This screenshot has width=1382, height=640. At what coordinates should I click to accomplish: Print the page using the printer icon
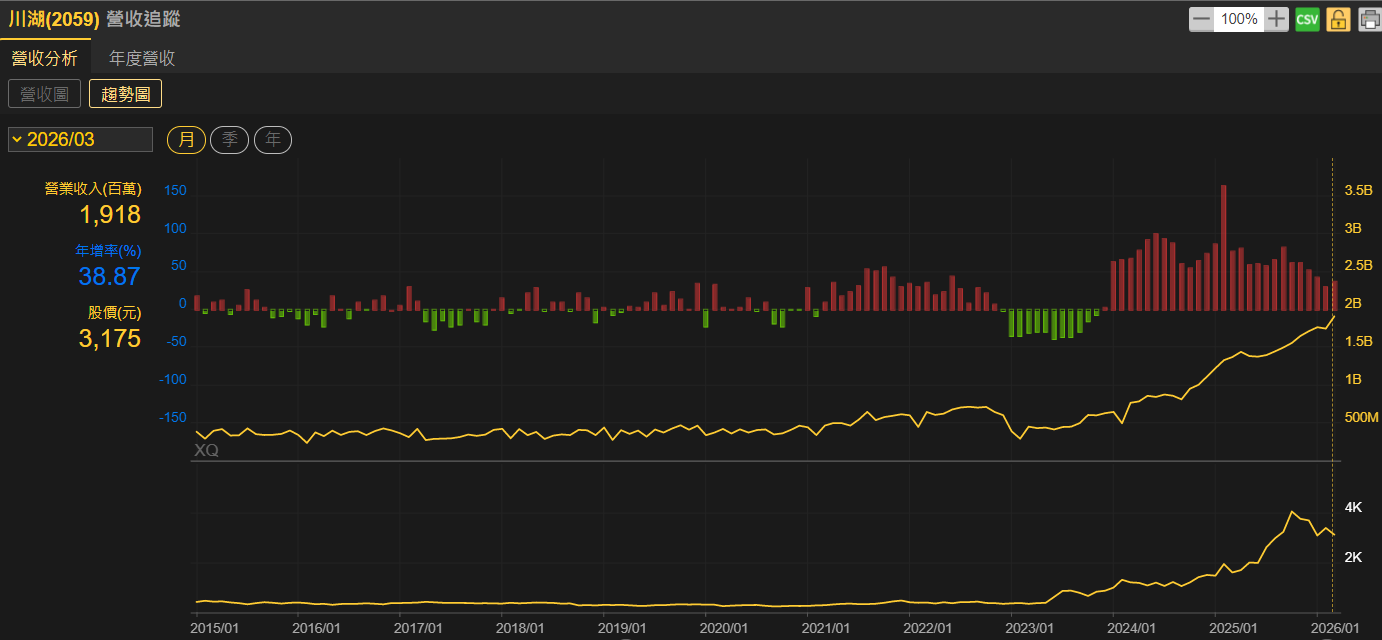tap(1368, 19)
